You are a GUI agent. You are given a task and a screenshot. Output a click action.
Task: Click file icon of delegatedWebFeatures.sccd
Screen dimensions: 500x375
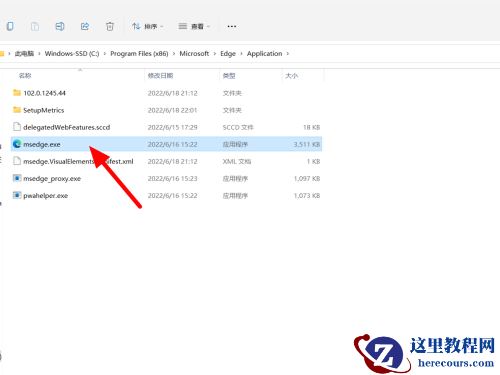(x=17, y=127)
